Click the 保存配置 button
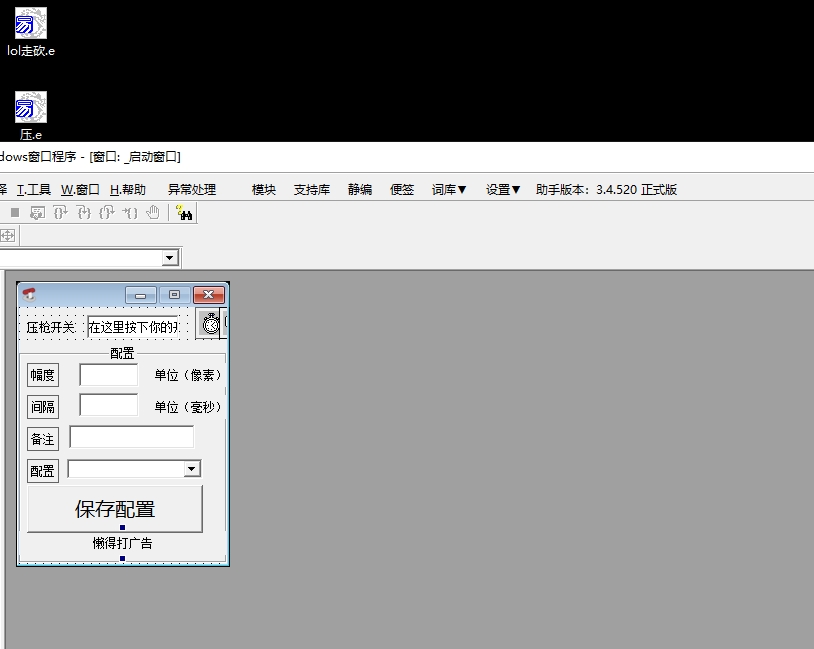 [115, 509]
